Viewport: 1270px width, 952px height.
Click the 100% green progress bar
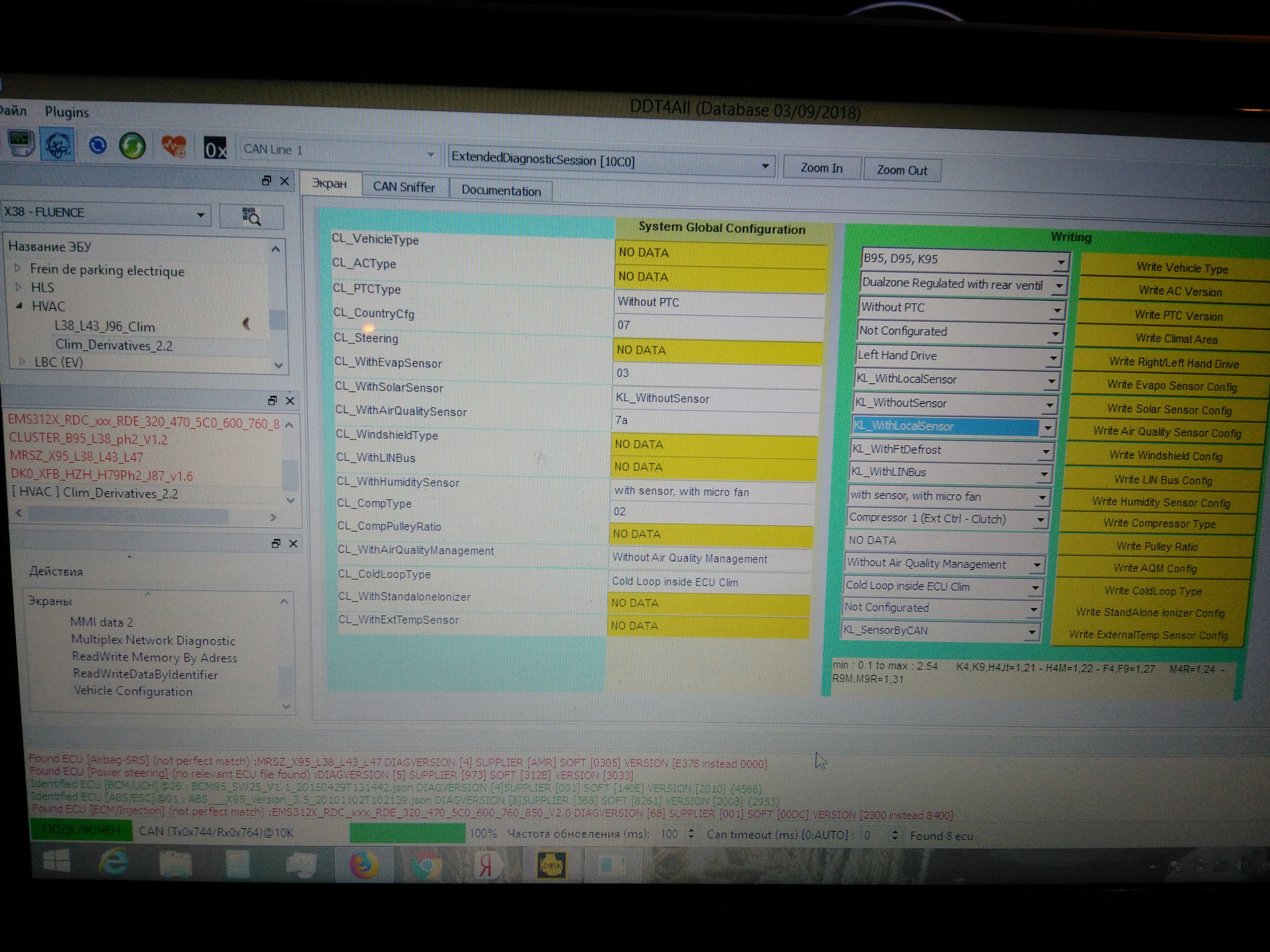coord(407,833)
